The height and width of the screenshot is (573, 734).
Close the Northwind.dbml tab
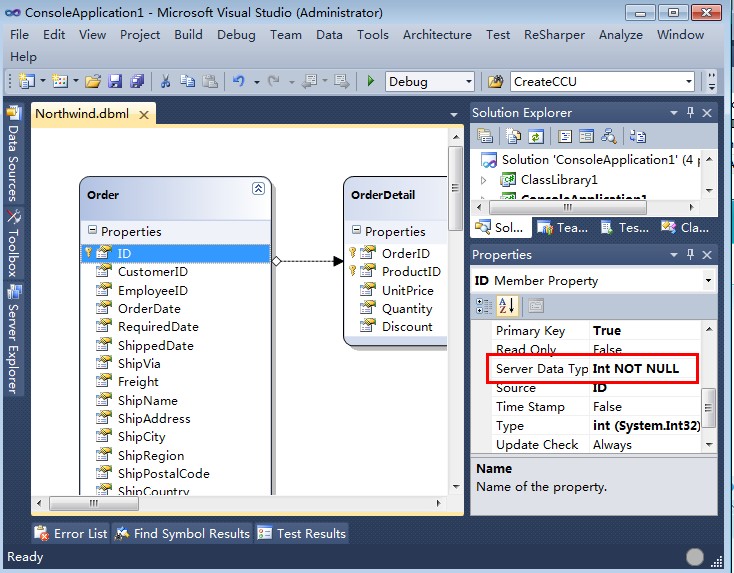click(144, 115)
